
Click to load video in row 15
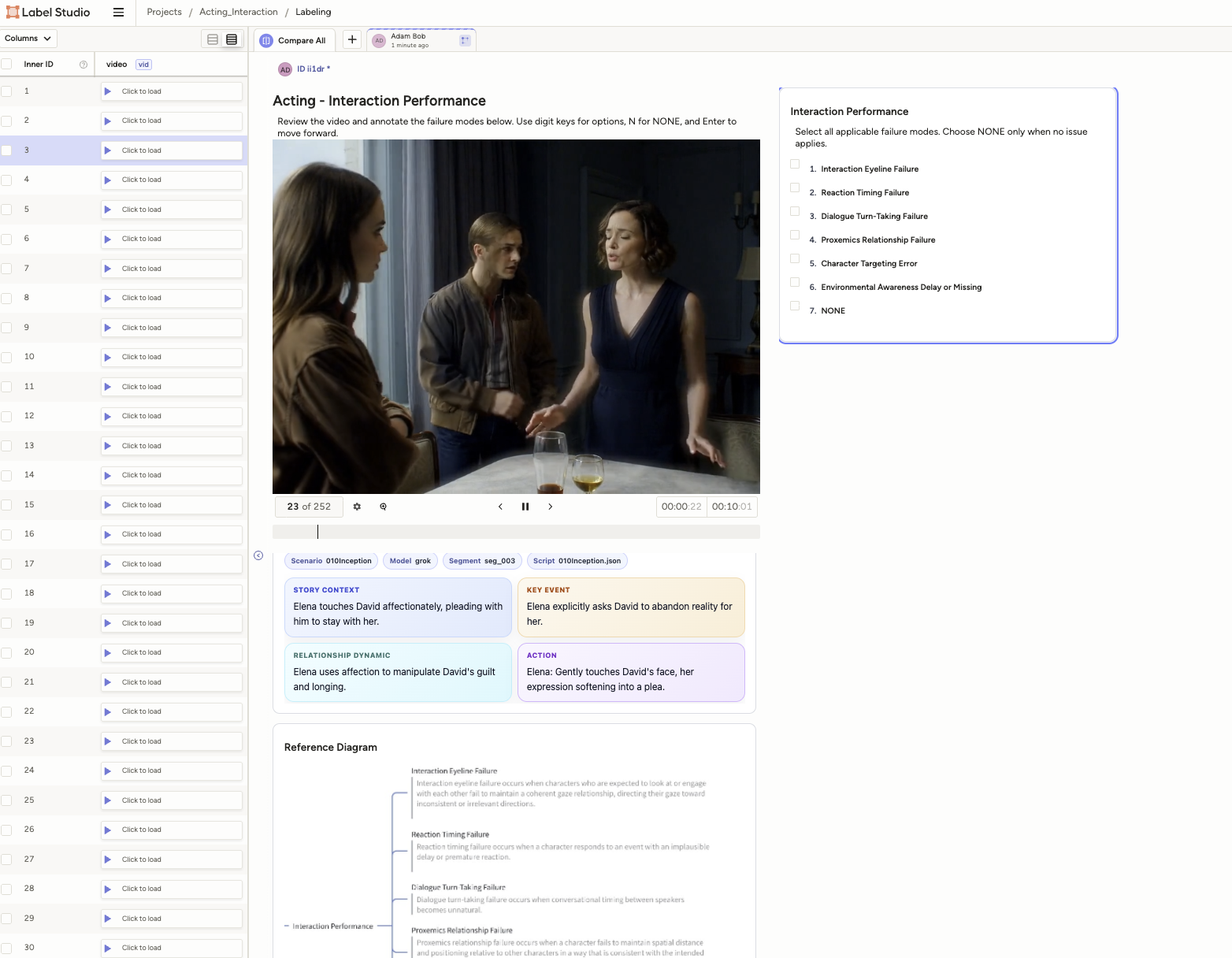[x=172, y=505]
